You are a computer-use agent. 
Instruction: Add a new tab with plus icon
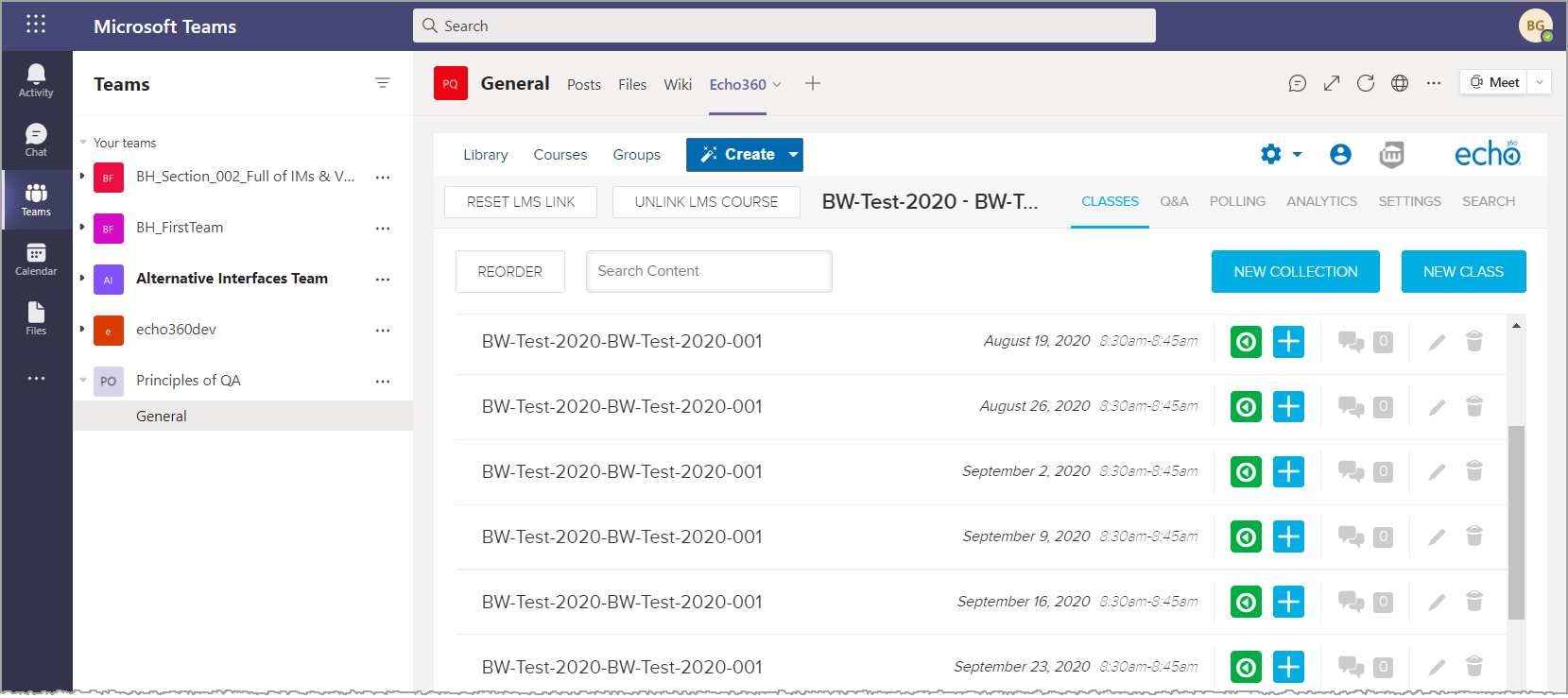[x=813, y=83]
